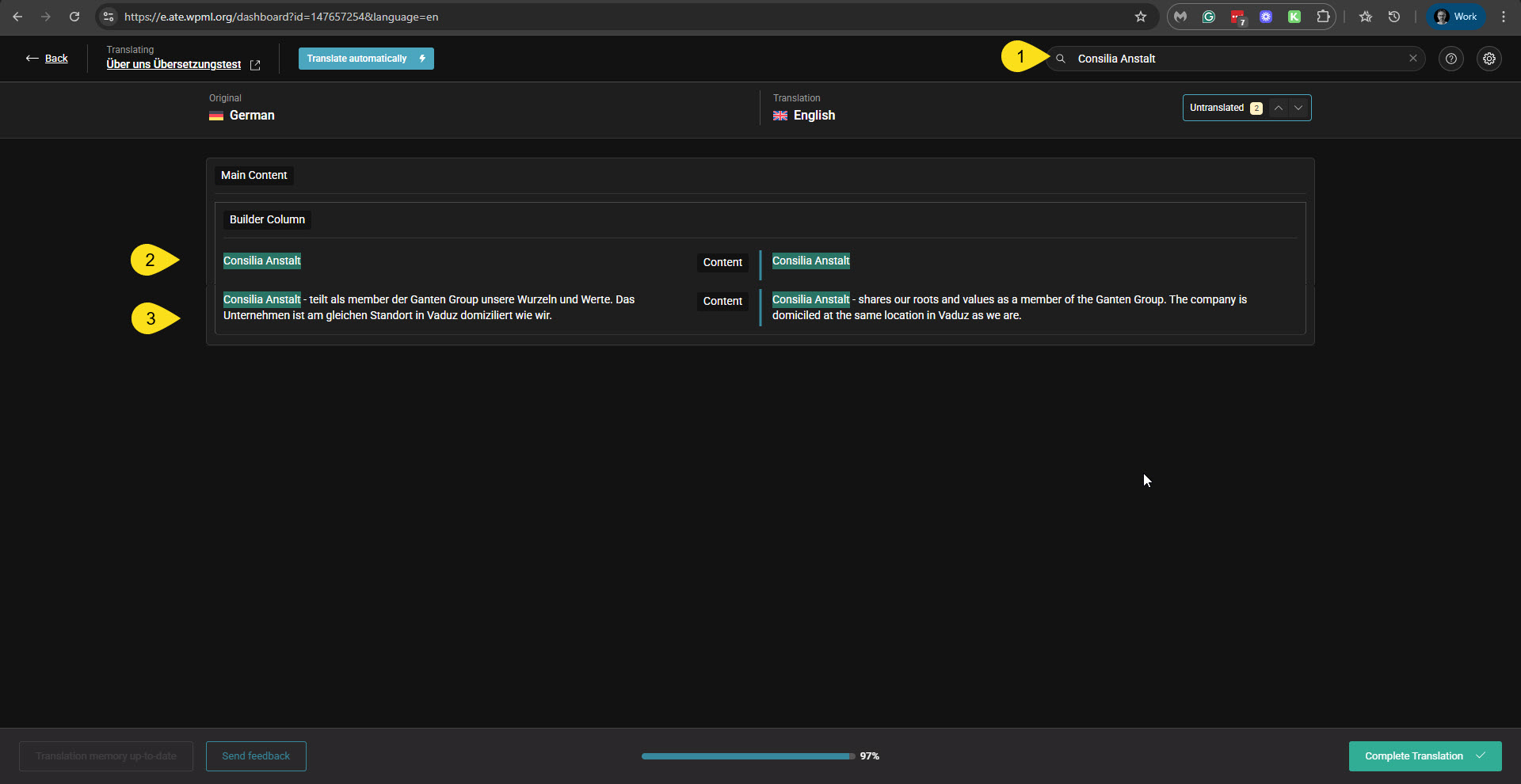Viewport: 1521px width, 784px height.
Task: Click checkmark icon on Complete Translation
Action: [x=1481, y=755]
